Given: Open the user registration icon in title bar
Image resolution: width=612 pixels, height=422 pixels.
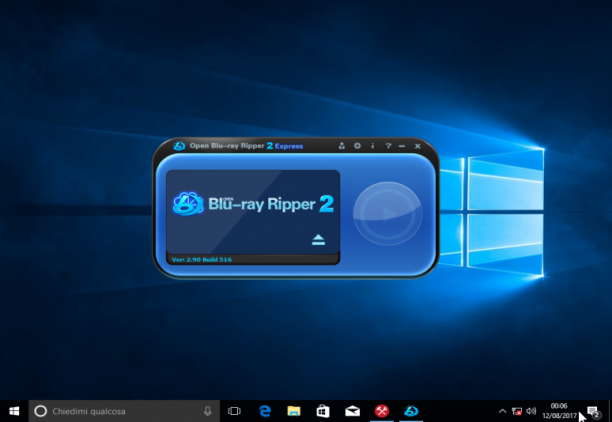Looking at the screenshot, I should tap(342, 146).
